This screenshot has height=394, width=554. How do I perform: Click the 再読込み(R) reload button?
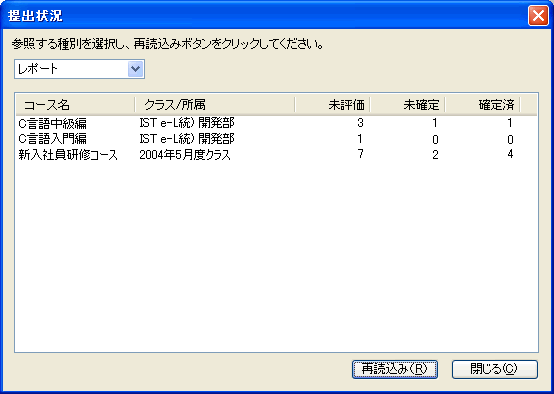pos(395,369)
